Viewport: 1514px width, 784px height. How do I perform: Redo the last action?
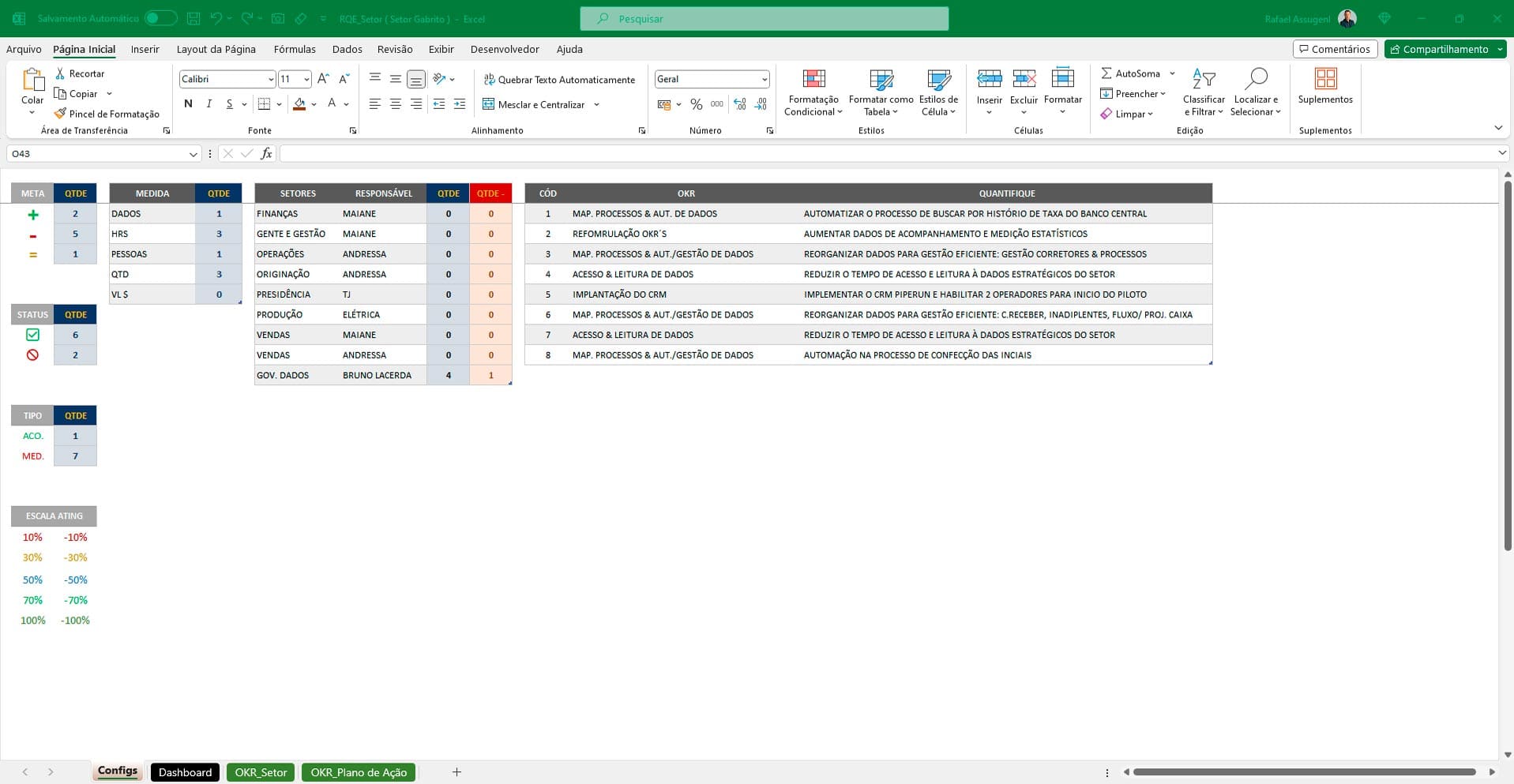click(247, 18)
